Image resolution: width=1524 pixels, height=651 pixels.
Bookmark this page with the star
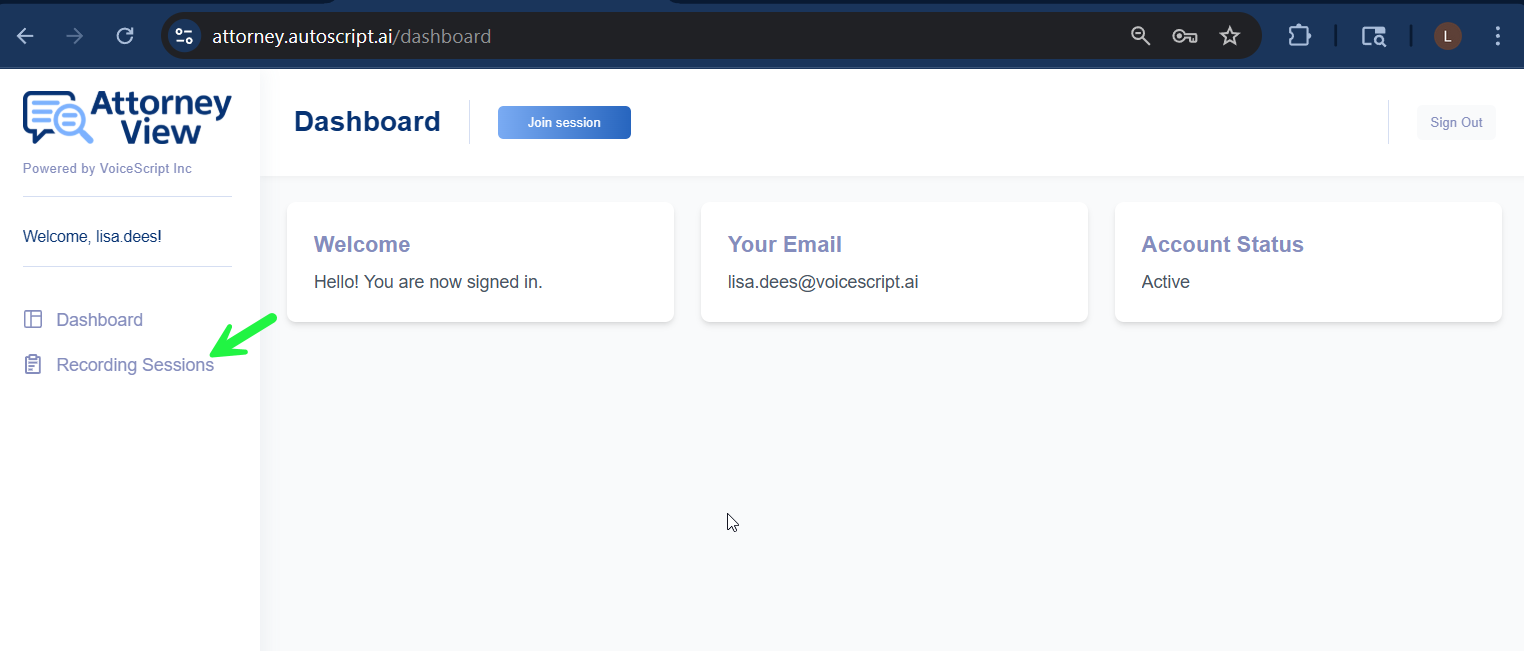point(1230,37)
